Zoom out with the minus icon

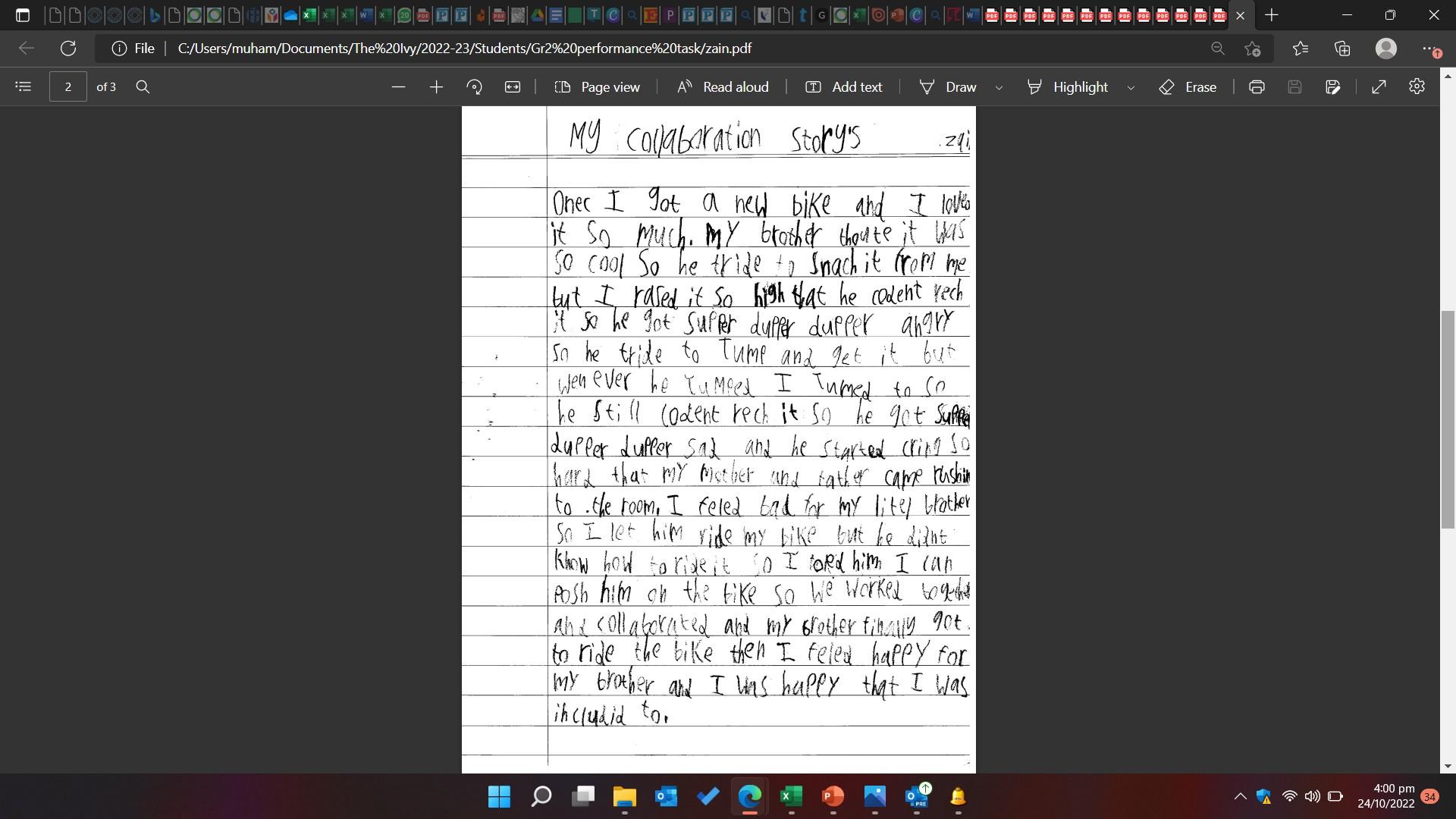[x=398, y=86]
